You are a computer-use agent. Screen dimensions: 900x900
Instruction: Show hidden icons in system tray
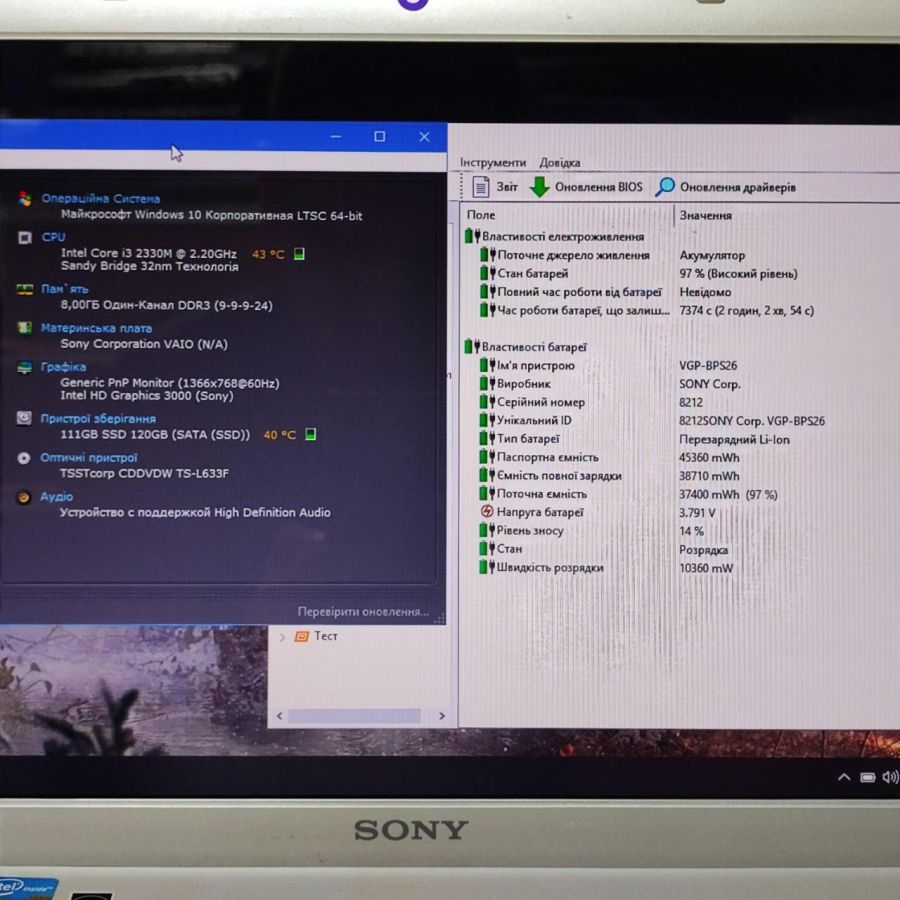tap(844, 777)
